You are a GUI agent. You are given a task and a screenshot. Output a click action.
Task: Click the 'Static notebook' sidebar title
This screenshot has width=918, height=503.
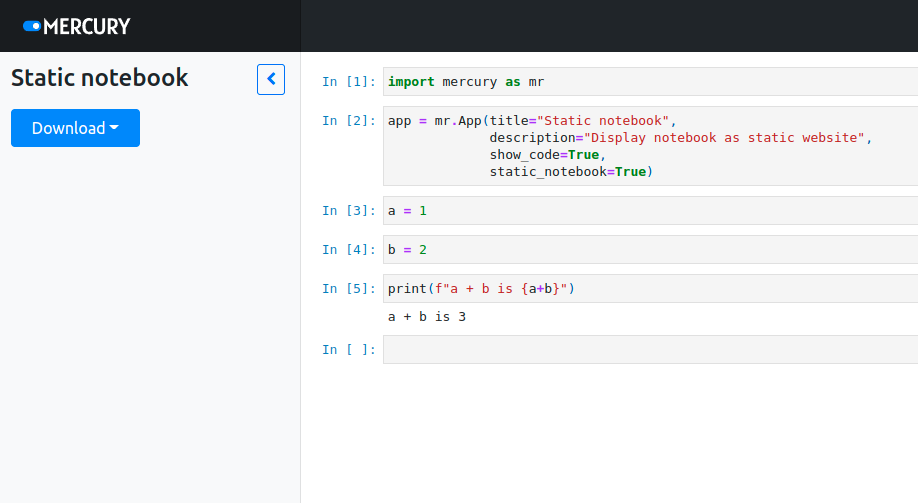point(100,78)
